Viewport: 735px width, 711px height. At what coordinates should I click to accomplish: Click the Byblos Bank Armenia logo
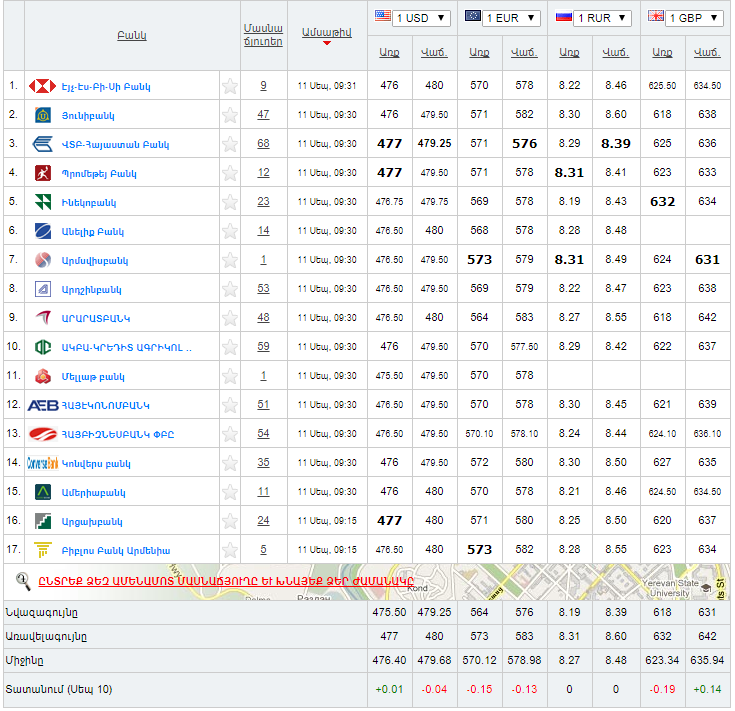42,550
